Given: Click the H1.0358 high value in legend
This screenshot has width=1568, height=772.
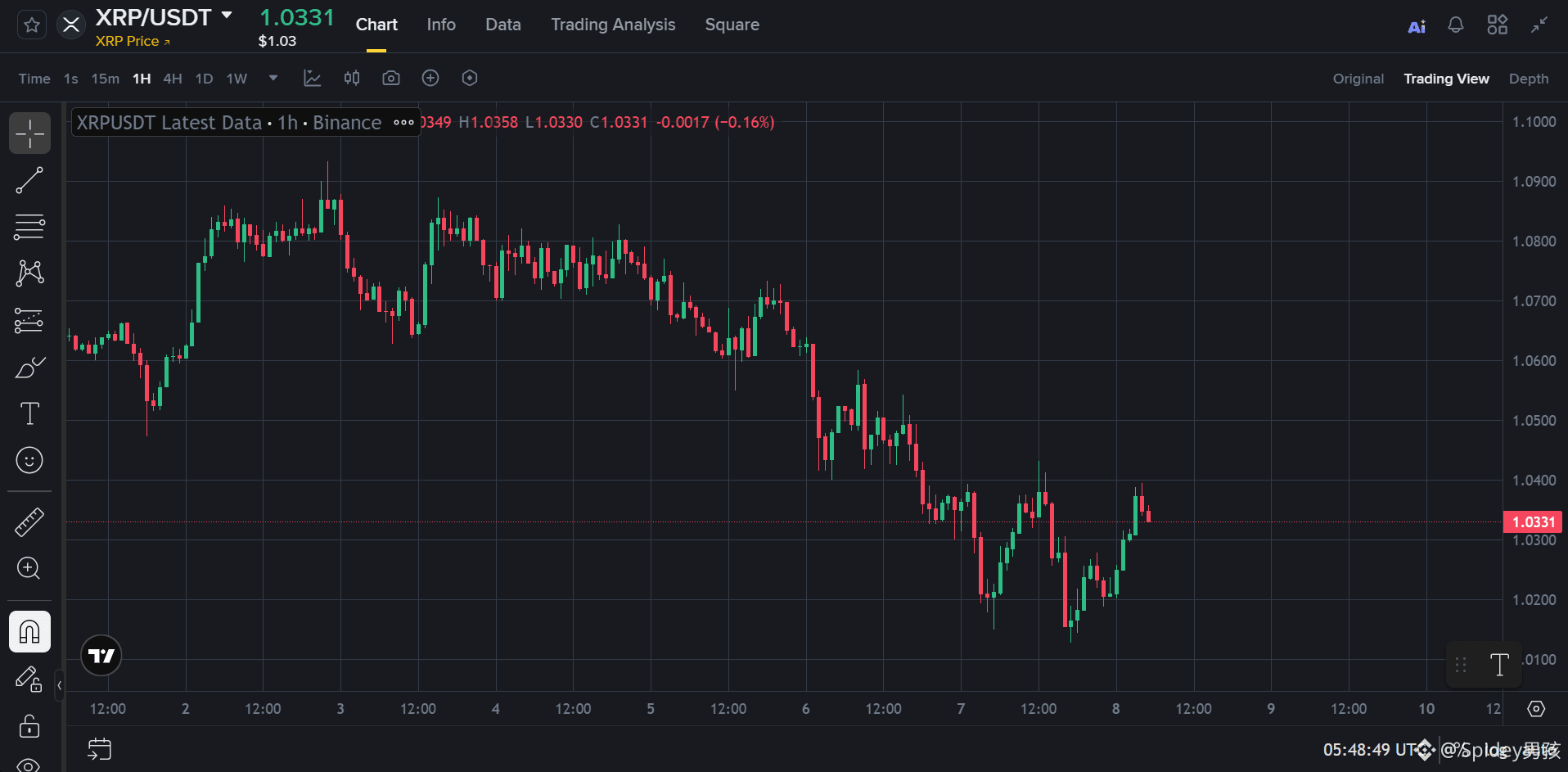Looking at the screenshot, I should point(489,123).
